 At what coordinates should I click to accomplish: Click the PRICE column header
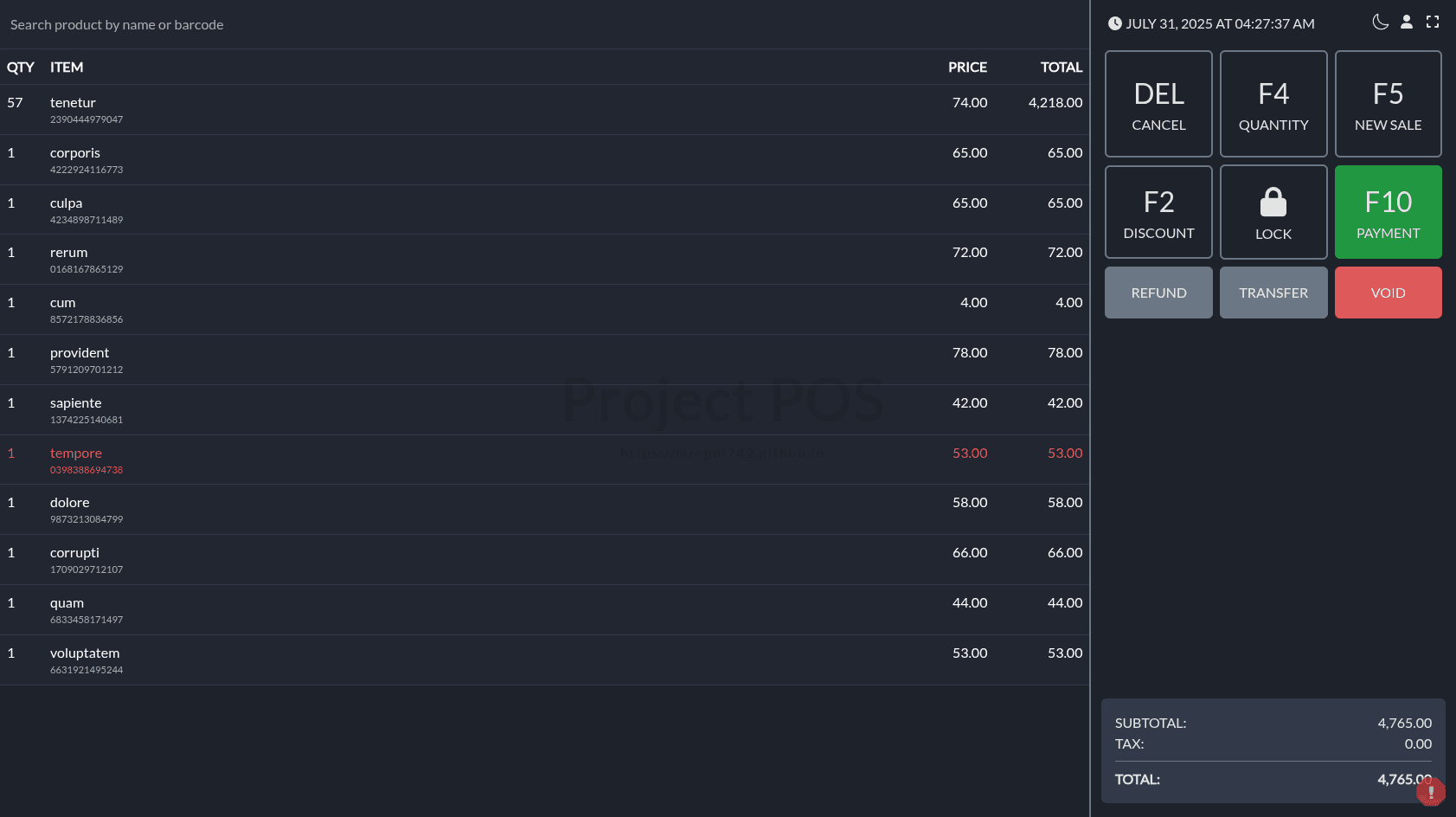point(967,68)
